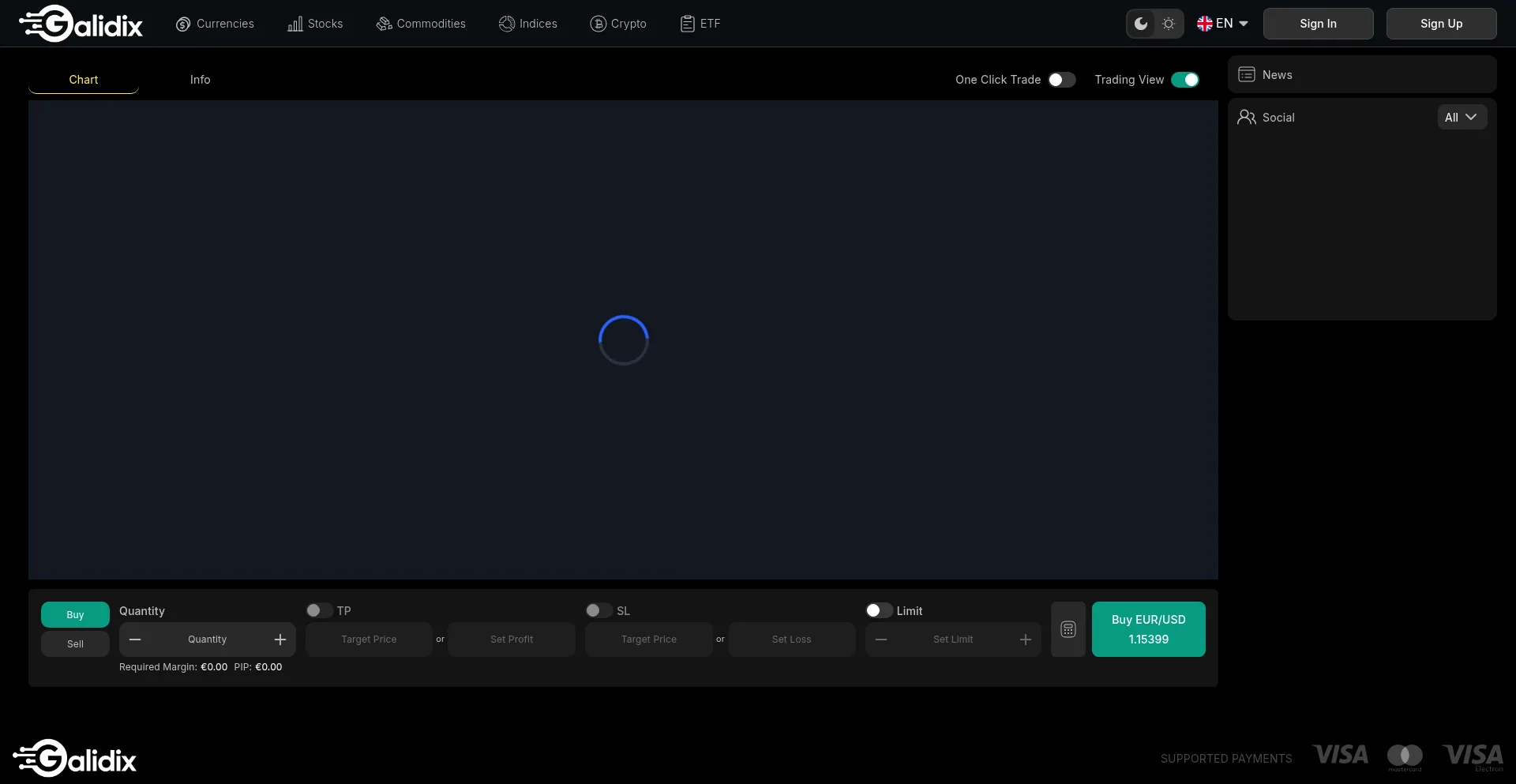
Task: Switch to light mode sun icon
Action: coord(1169,24)
